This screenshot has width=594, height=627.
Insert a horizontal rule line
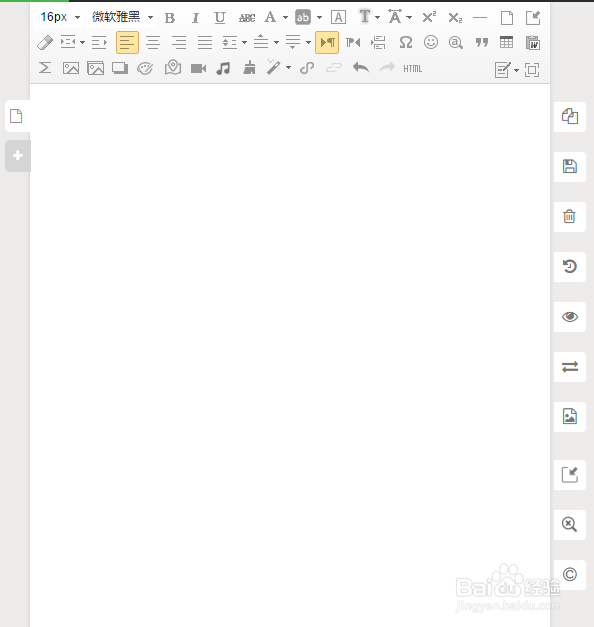480,18
